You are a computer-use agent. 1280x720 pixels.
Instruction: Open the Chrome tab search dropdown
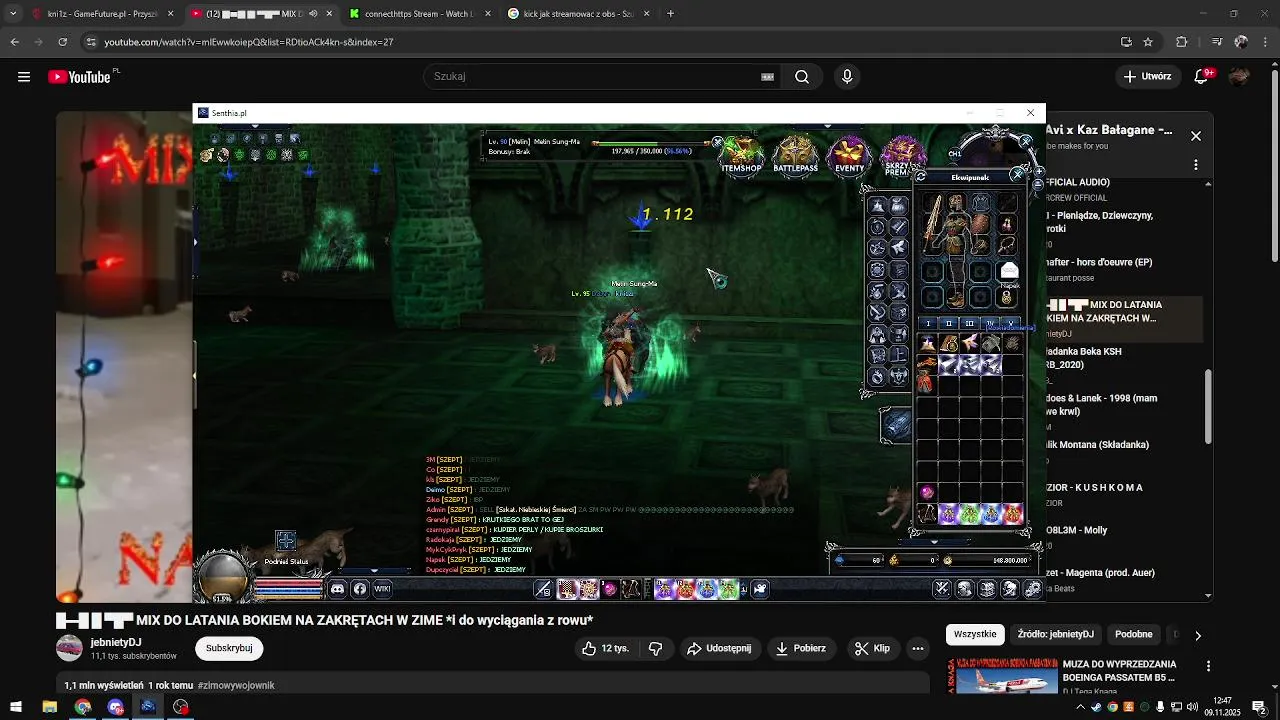(13, 14)
